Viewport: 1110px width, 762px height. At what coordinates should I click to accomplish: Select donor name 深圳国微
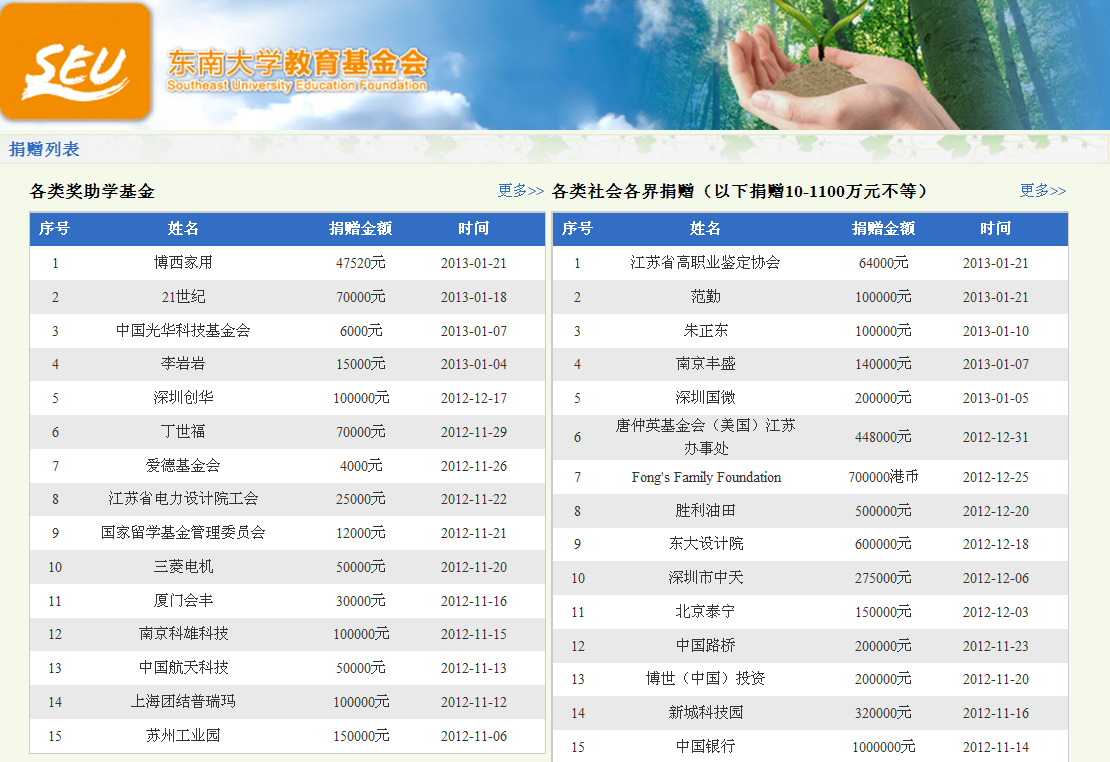706,398
